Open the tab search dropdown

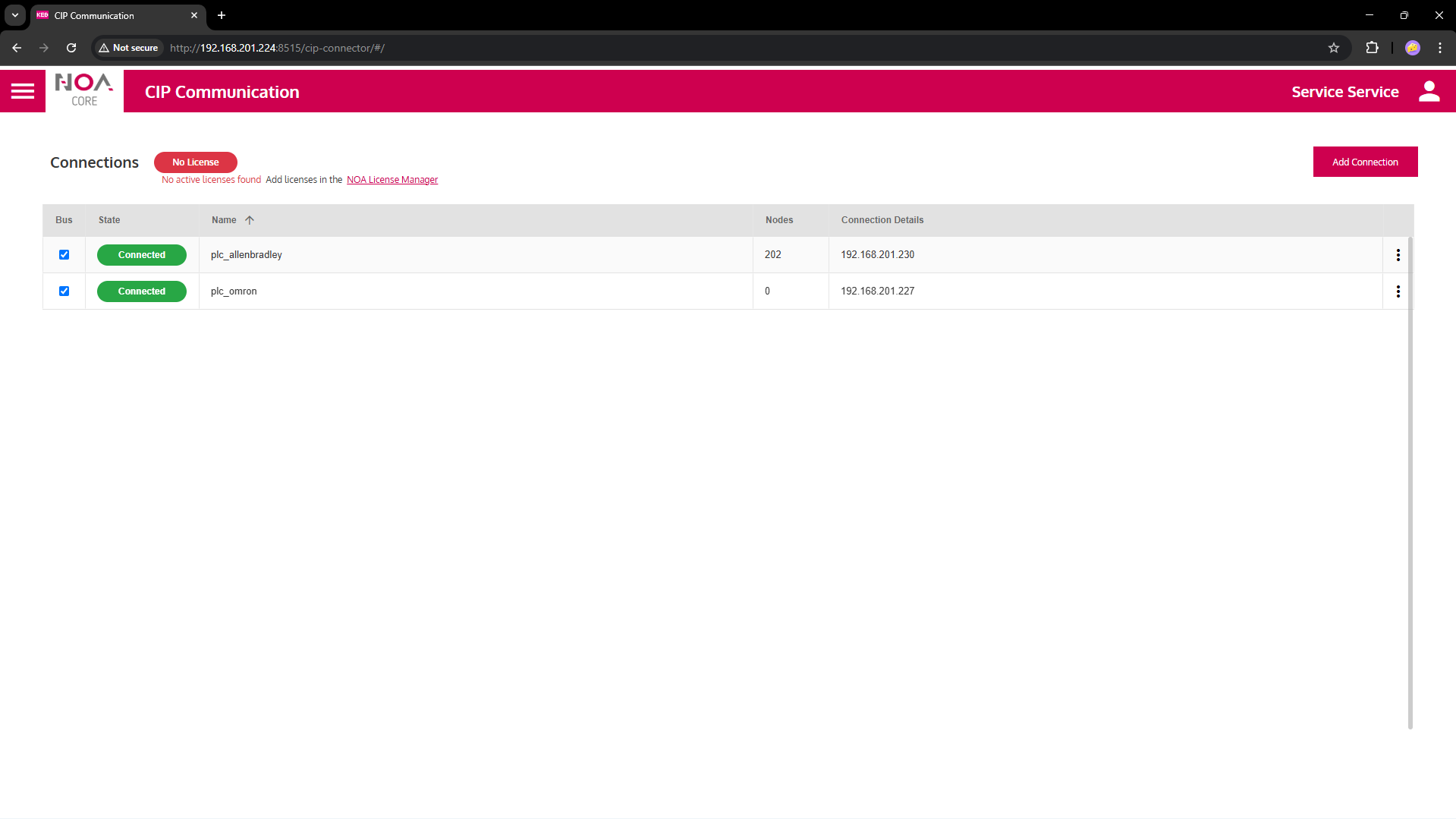point(15,15)
